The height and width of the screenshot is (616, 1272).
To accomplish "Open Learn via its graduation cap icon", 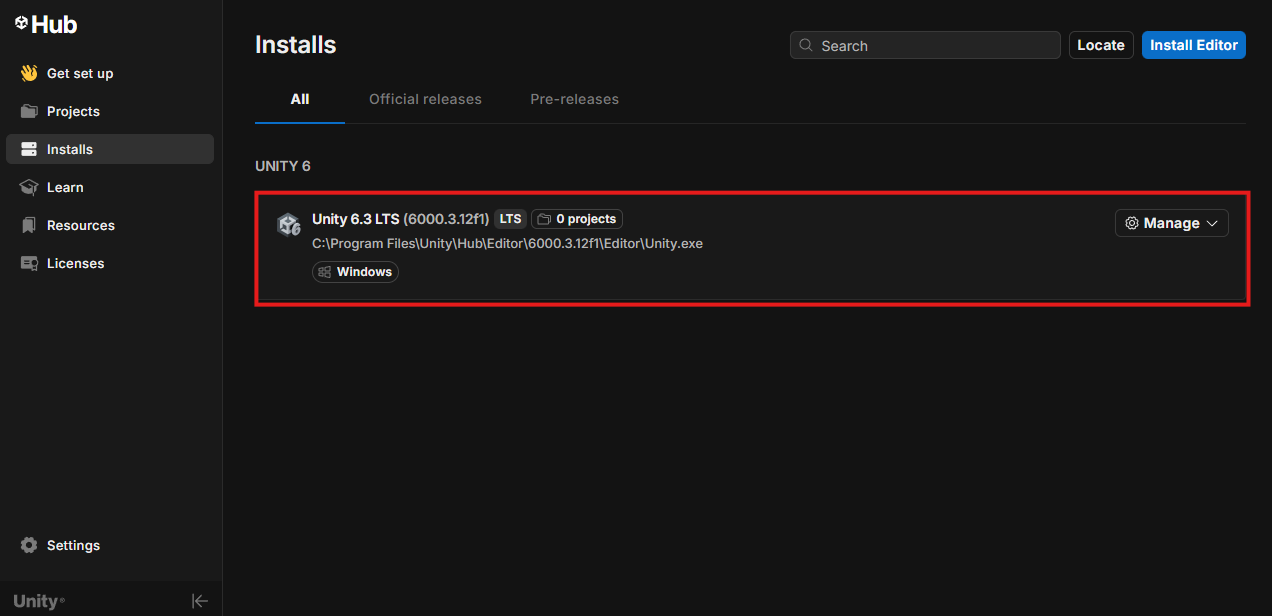I will click(28, 187).
